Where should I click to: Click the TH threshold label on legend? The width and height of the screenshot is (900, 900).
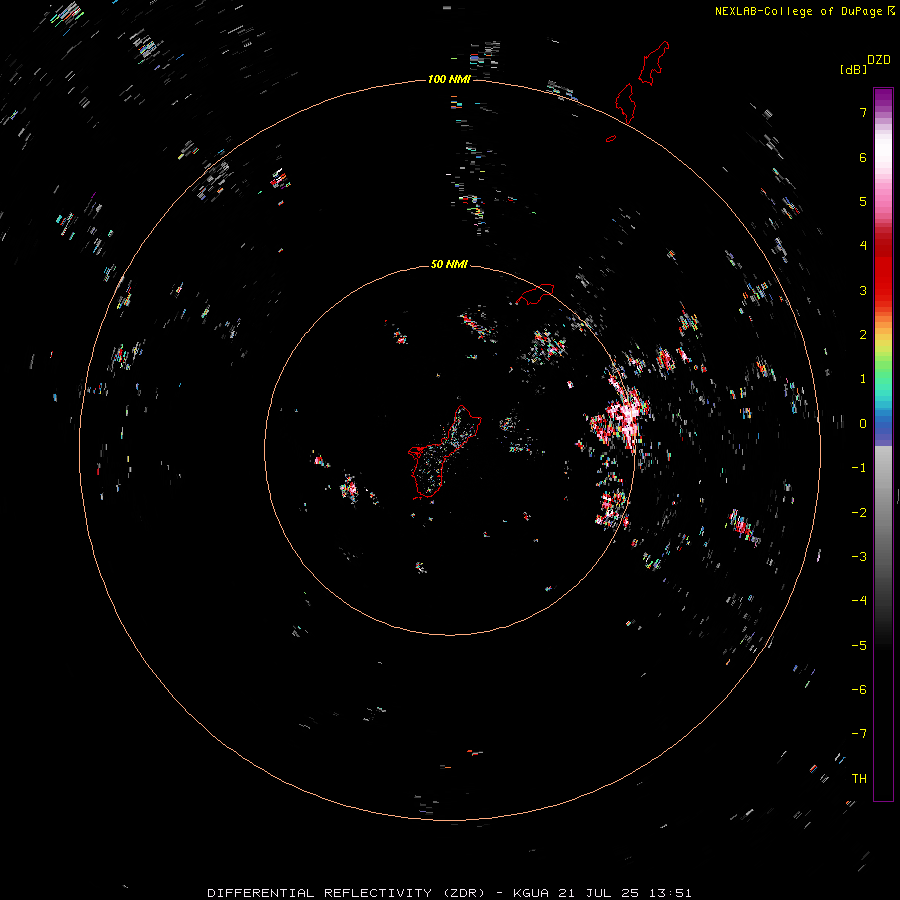point(859,779)
